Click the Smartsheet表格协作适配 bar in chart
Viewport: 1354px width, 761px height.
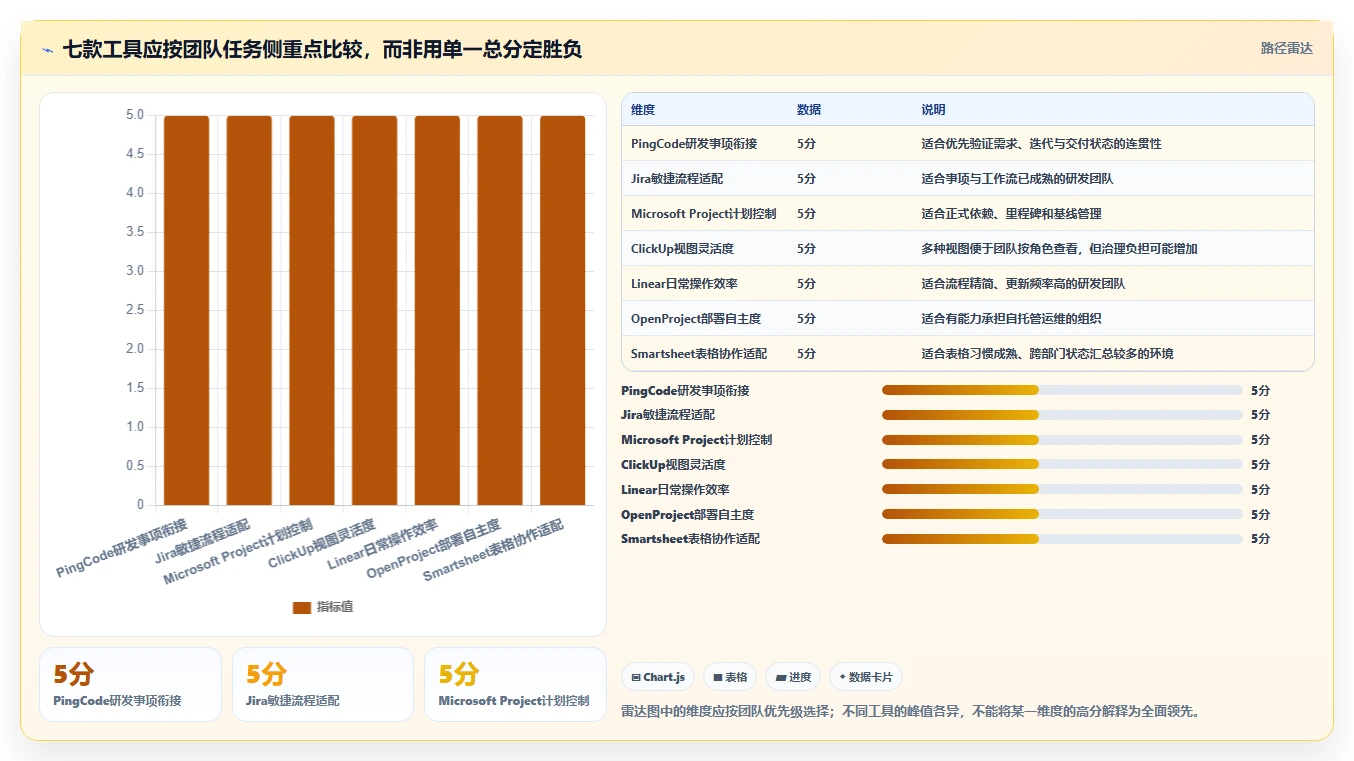tap(562, 310)
